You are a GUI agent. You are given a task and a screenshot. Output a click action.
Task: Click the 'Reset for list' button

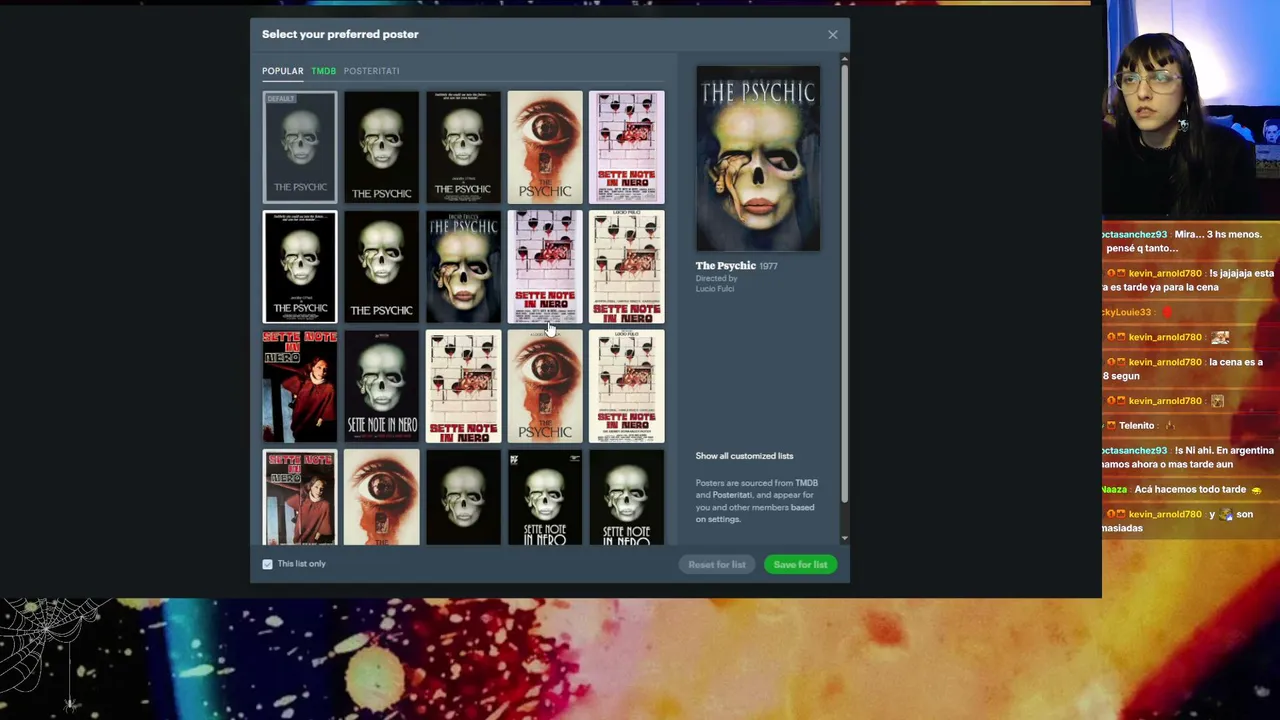click(717, 565)
